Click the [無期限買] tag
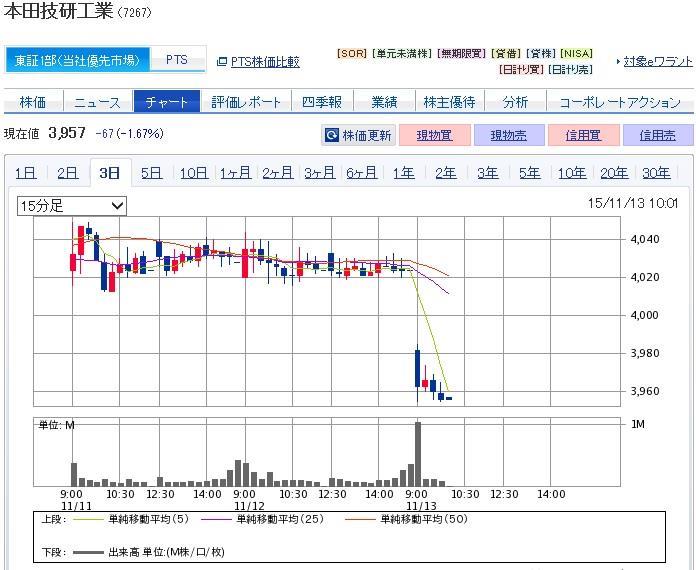The height and width of the screenshot is (570, 696). (461, 54)
